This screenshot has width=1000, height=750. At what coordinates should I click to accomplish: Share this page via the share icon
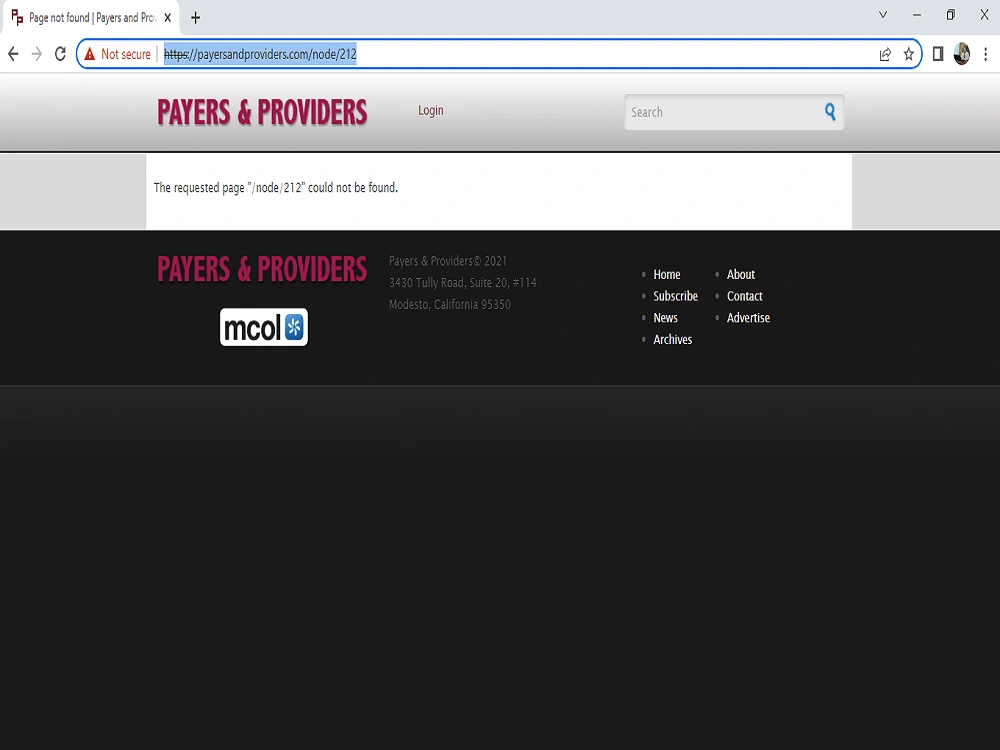[x=885, y=54]
